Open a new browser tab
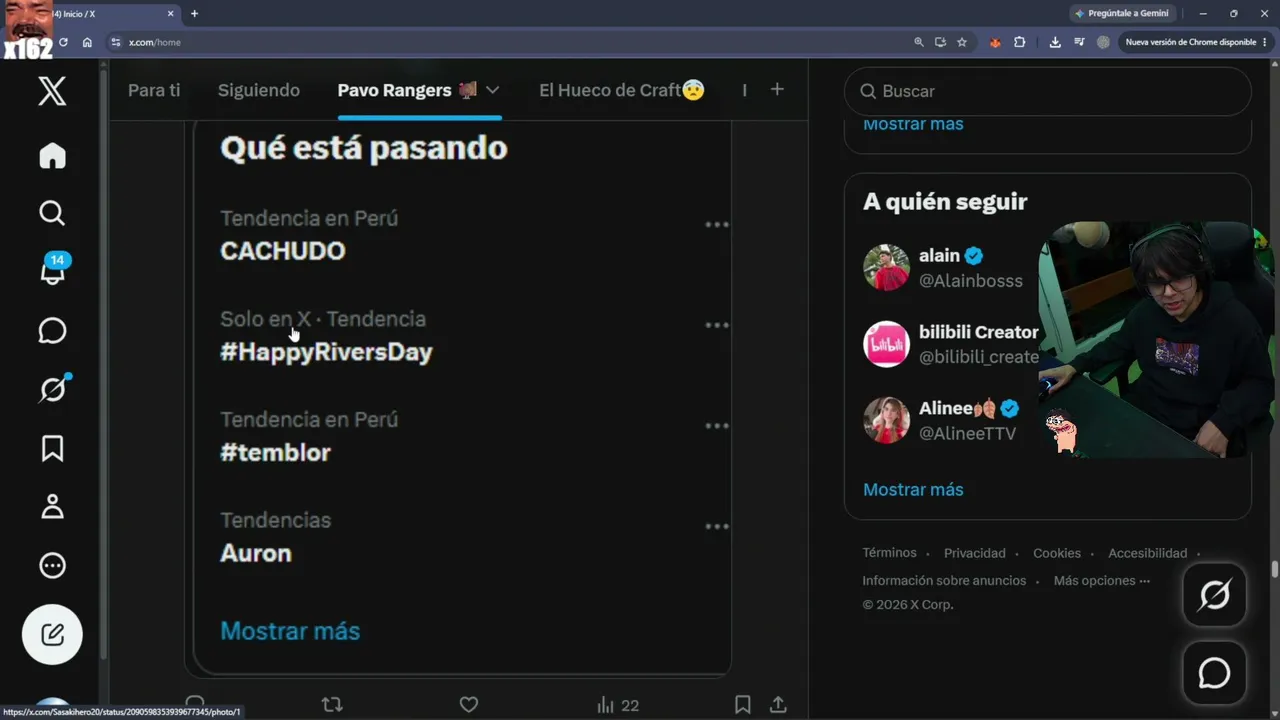 tap(194, 14)
